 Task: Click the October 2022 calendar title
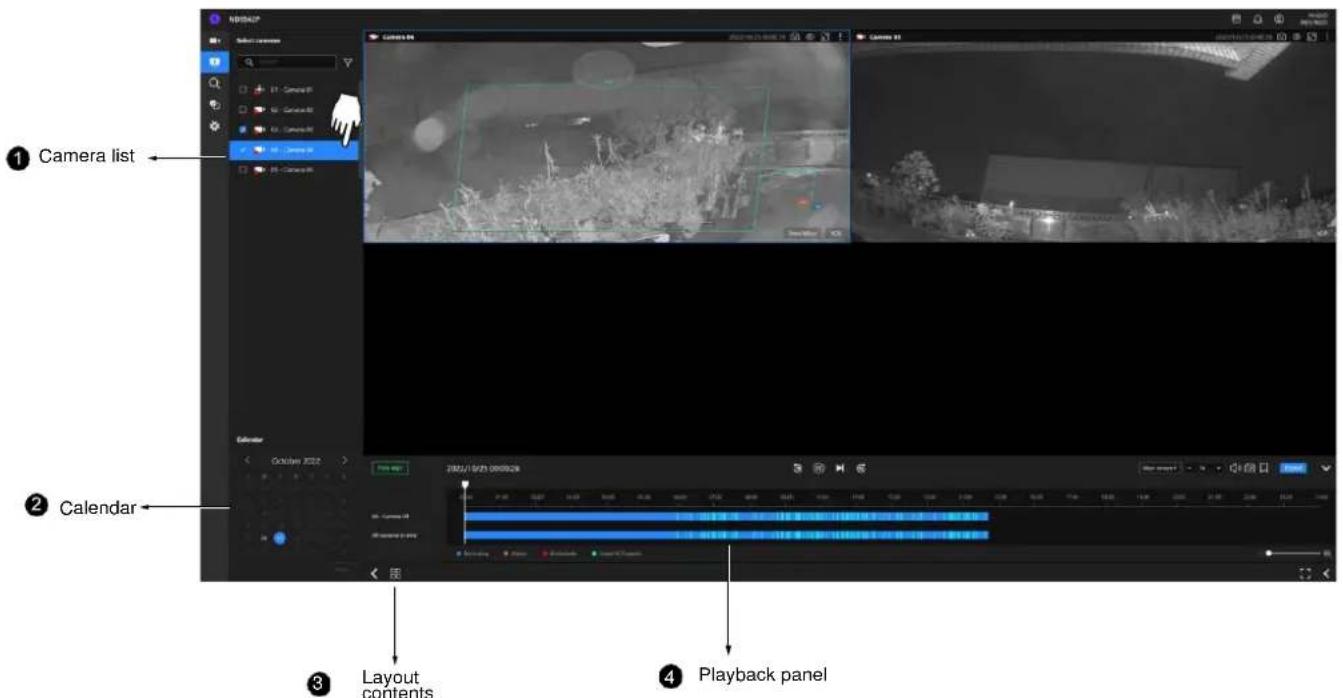point(296,461)
